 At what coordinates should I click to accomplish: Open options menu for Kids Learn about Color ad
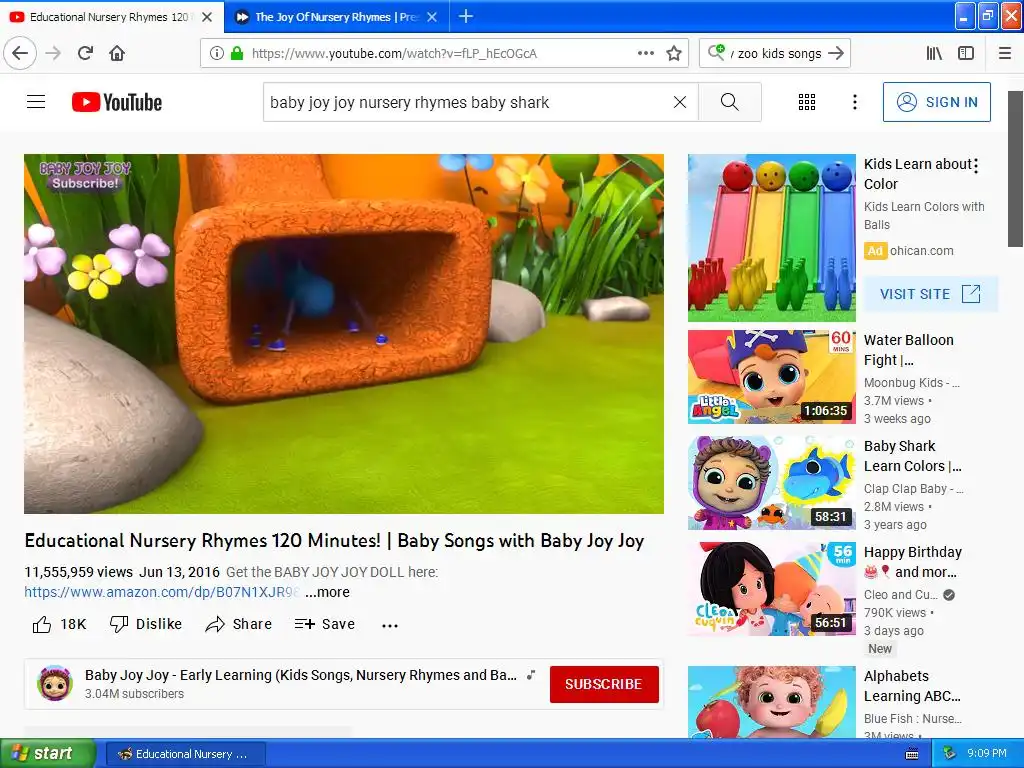[x=976, y=166]
